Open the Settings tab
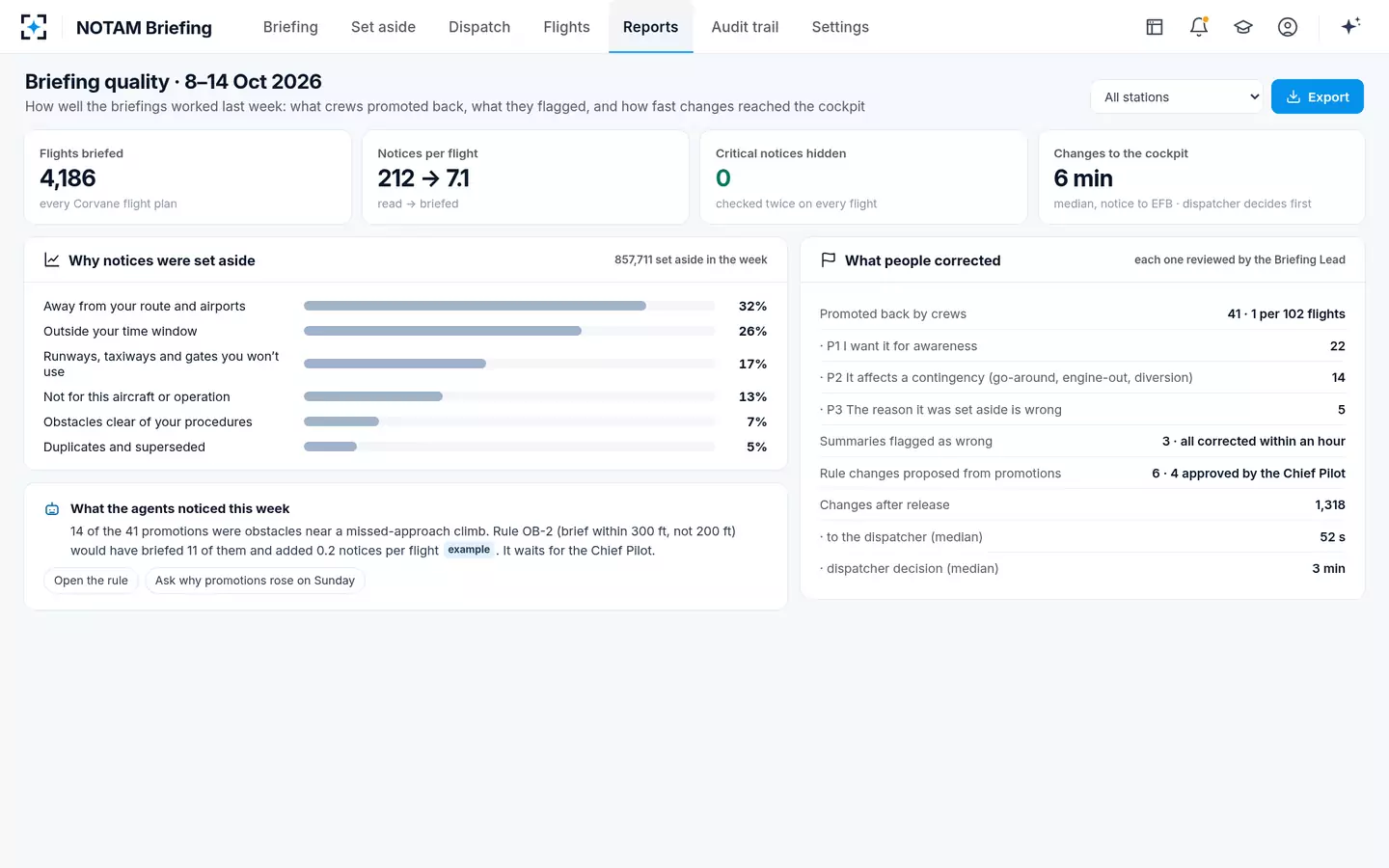This screenshot has width=1389, height=868. (840, 27)
